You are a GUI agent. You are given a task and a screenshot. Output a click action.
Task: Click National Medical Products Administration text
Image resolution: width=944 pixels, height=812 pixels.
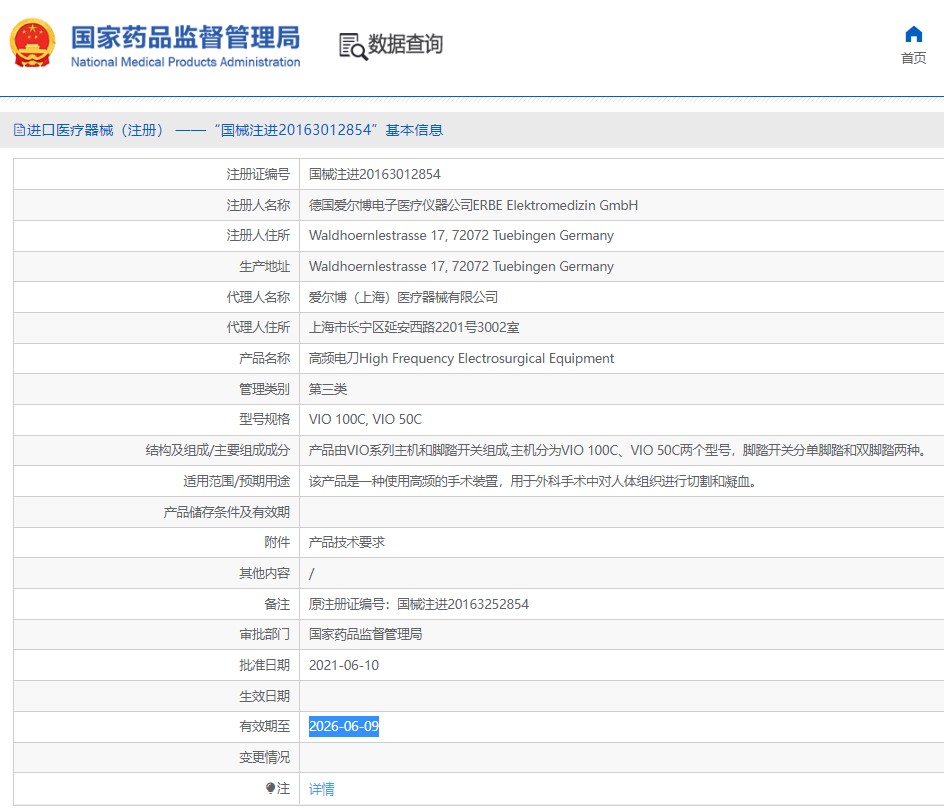coord(185,62)
